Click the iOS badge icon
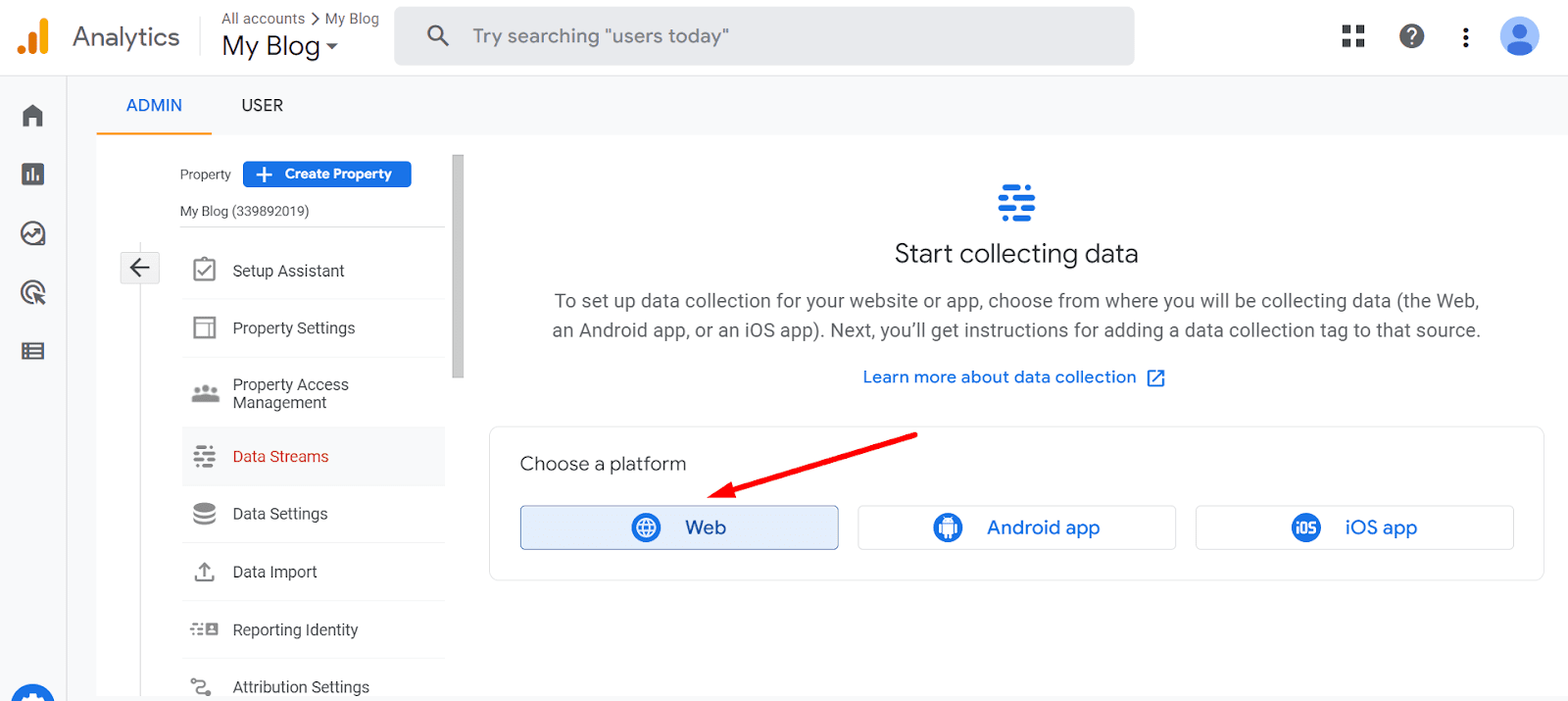This screenshot has height=701, width=1568. (1306, 527)
